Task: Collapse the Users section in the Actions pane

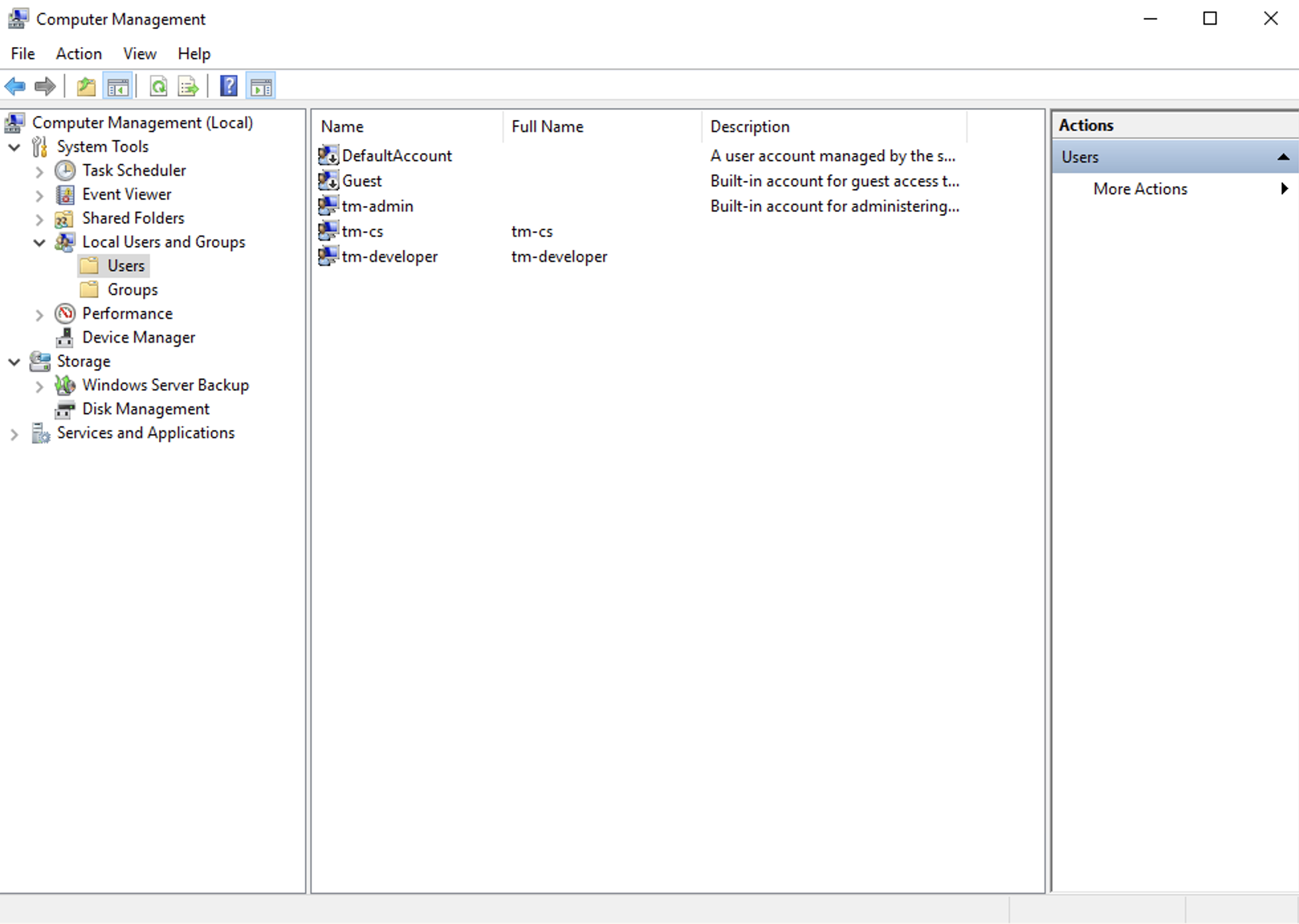Action: pyautogui.click(x=1284, y=156)
